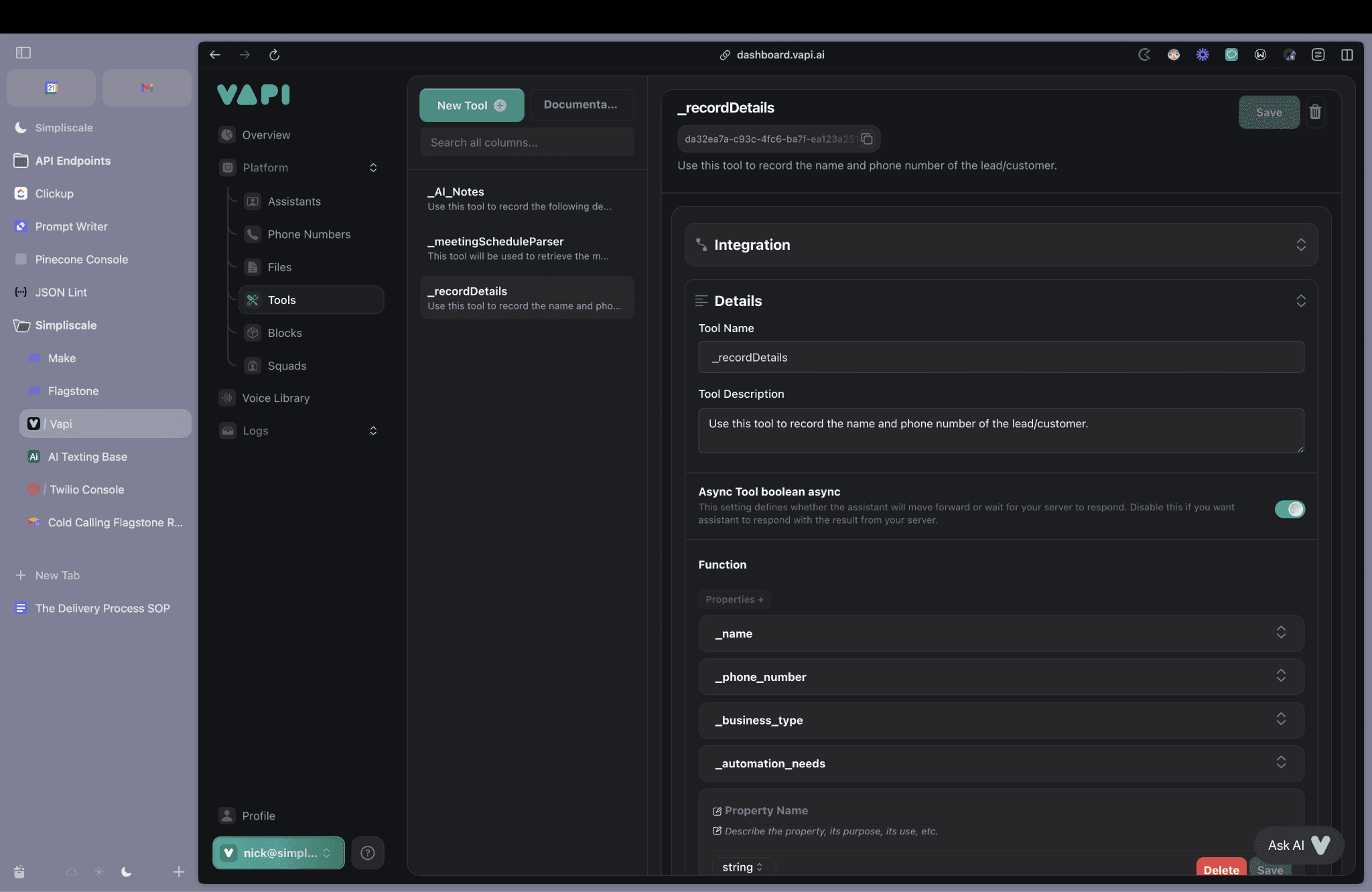
Task: Toggle the browser sidebar panel icon
Action: (x=23, y=52)
